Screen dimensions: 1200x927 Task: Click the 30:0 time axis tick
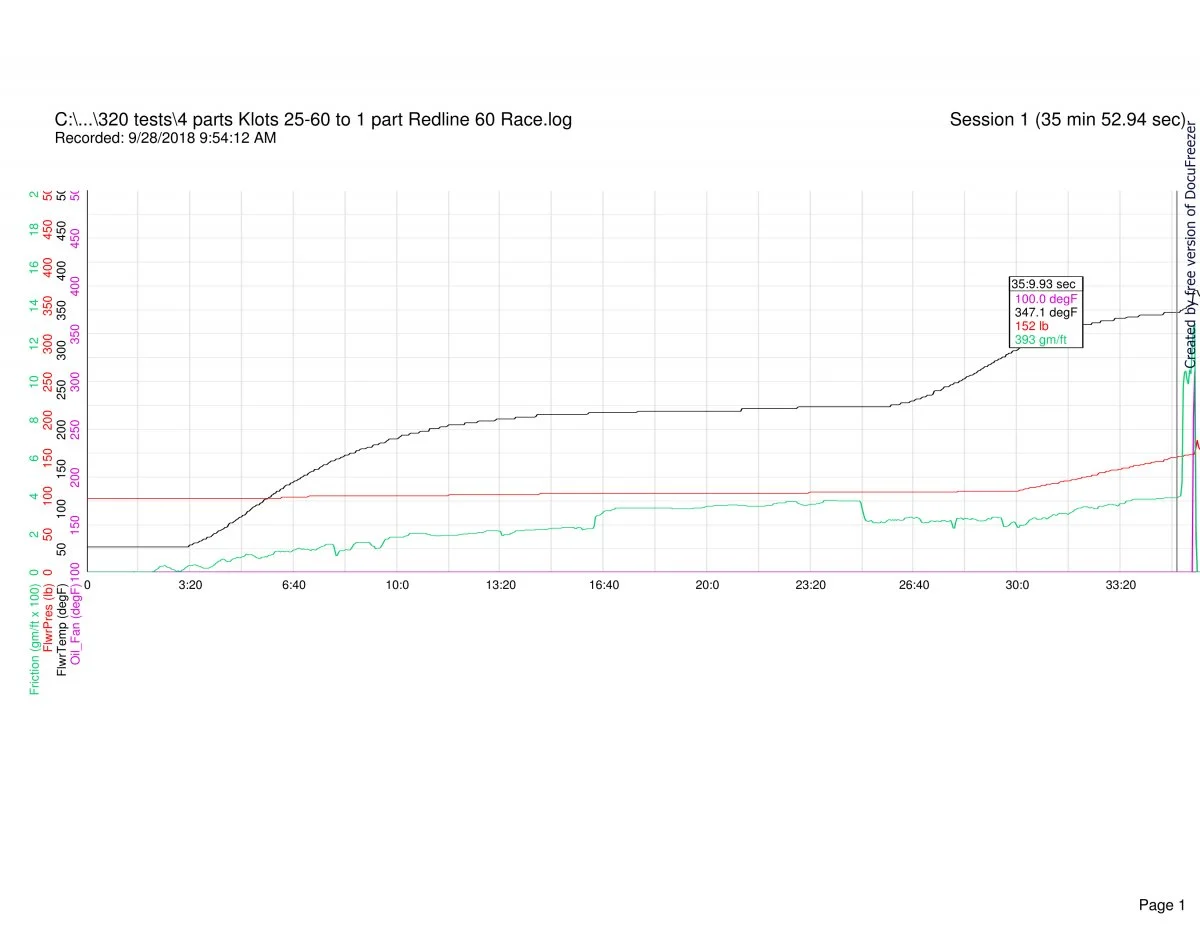(1017, 584)
